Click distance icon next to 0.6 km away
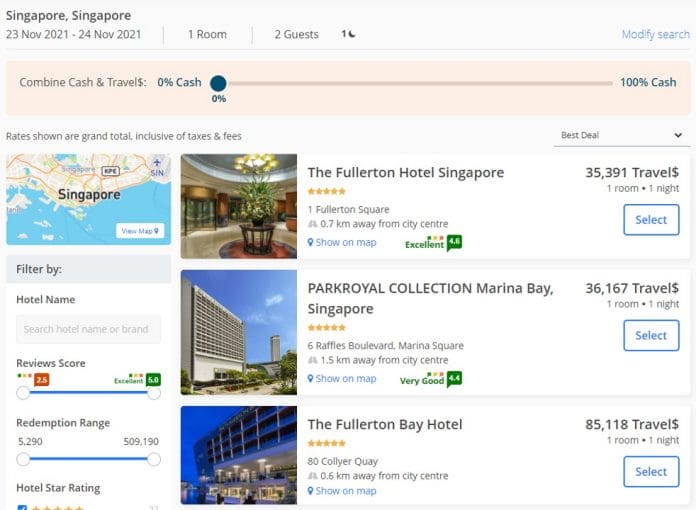The width and height of the screenshot is (696, 510). 312,476
